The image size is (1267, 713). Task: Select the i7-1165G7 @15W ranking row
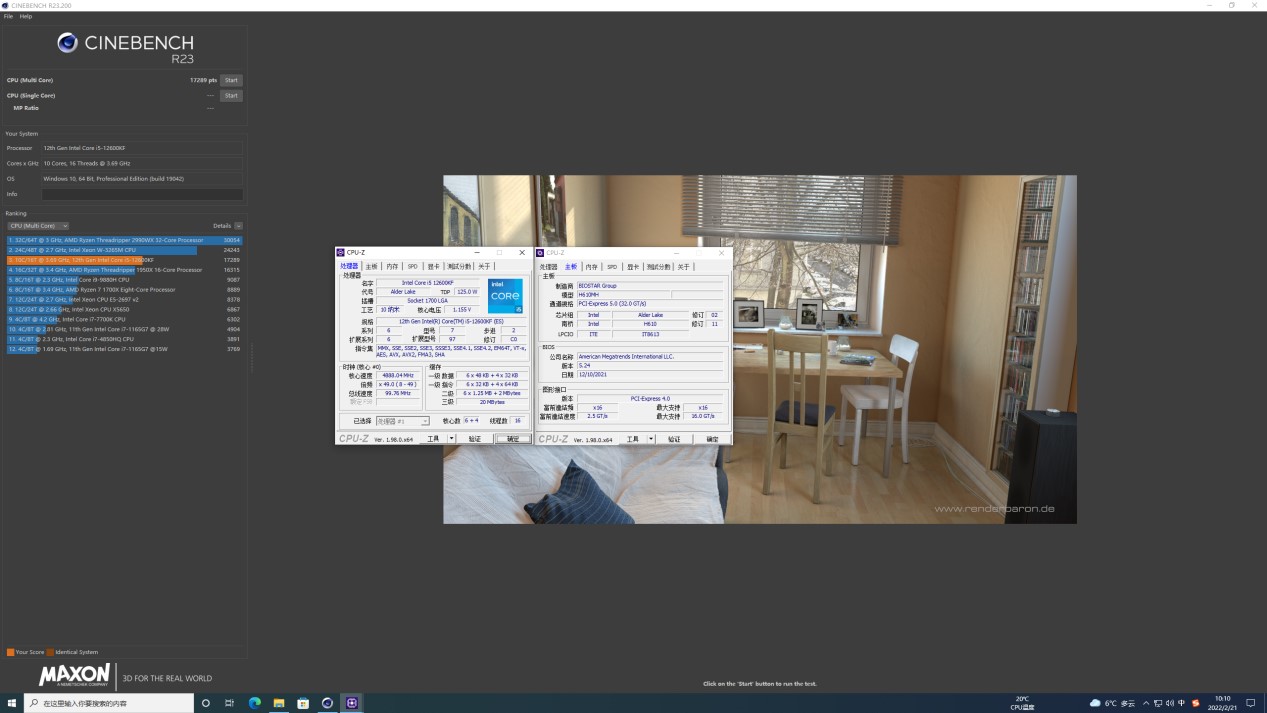tap(124, 349)
